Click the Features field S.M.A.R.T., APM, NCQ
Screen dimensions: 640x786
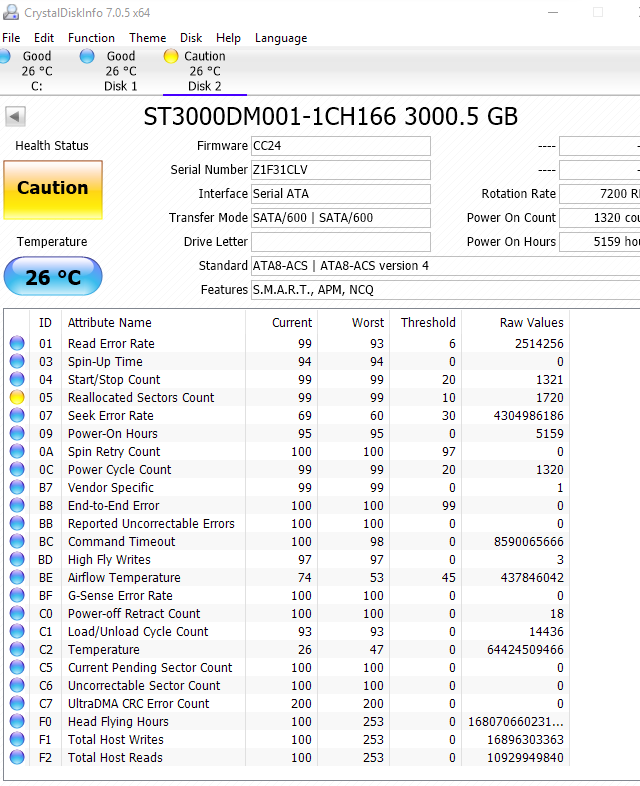(445, 290)
